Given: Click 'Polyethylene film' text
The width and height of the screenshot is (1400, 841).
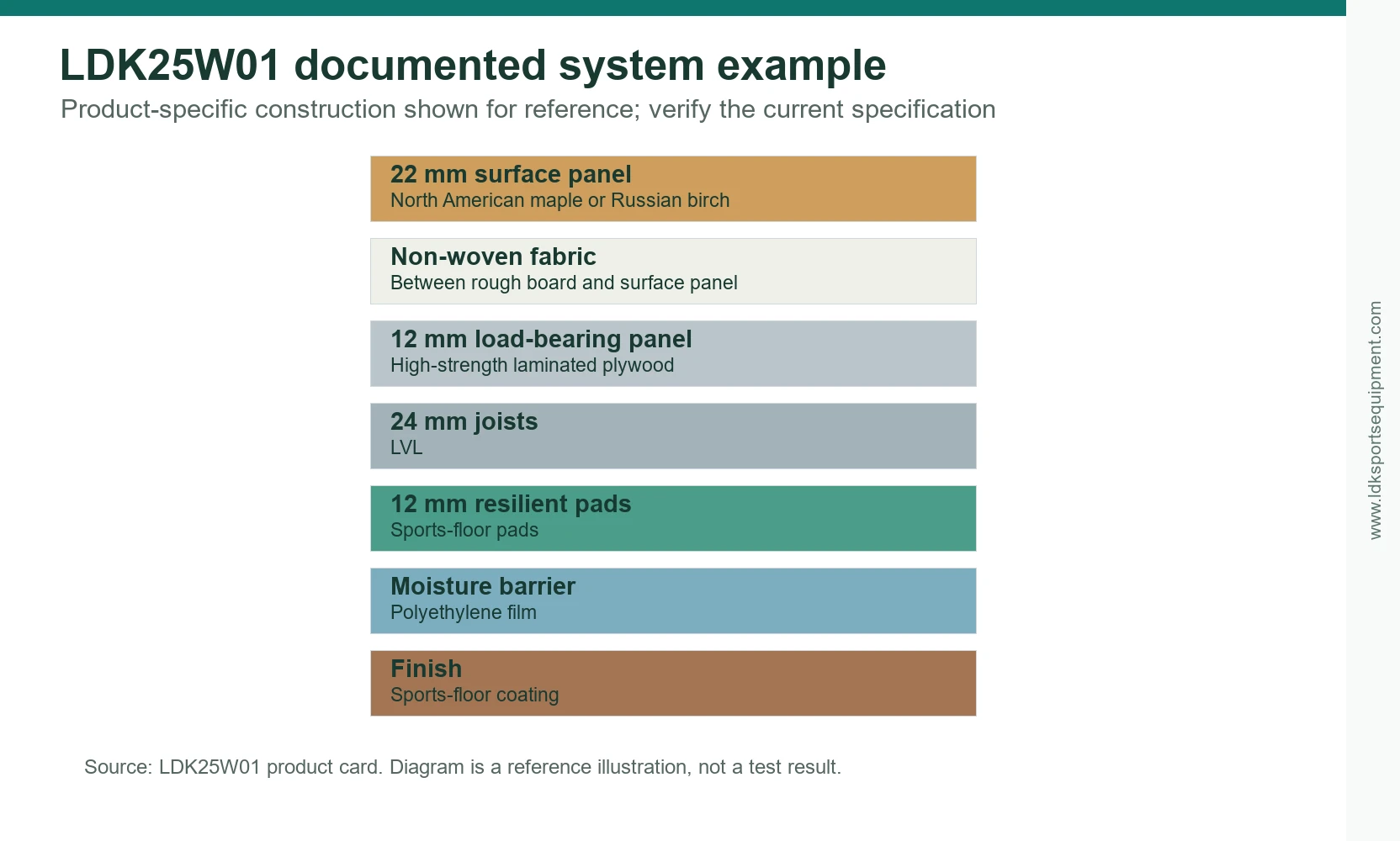Looking at the screenshot, I should pyautogui.click(x=464, y=612).
